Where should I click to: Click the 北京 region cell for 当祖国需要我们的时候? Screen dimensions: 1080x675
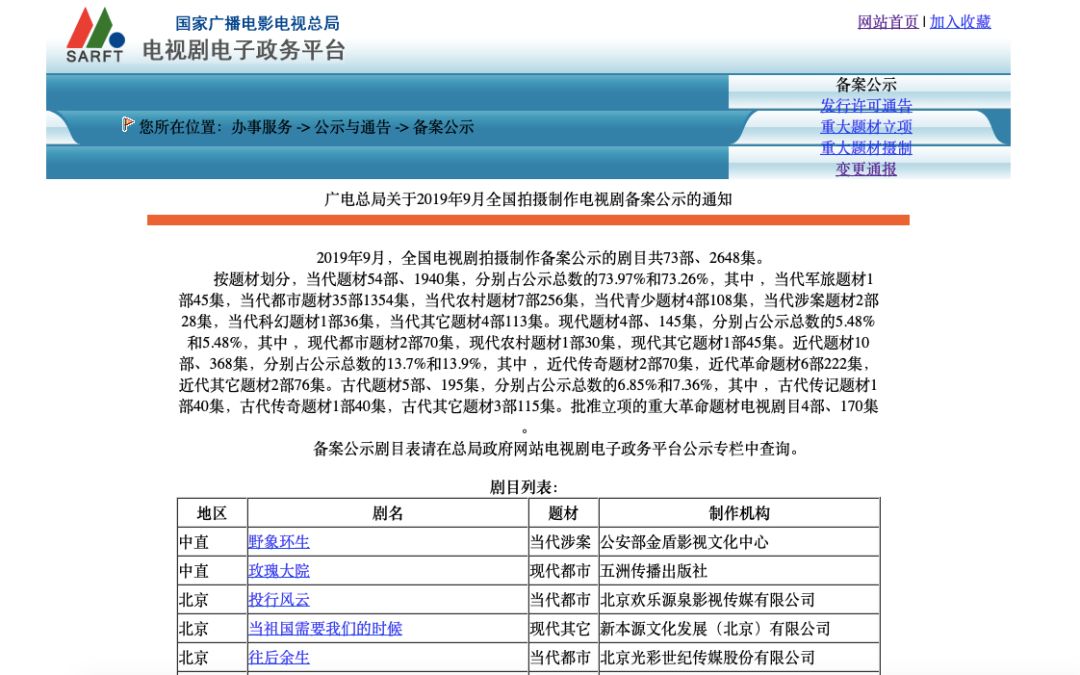[212, 629]
